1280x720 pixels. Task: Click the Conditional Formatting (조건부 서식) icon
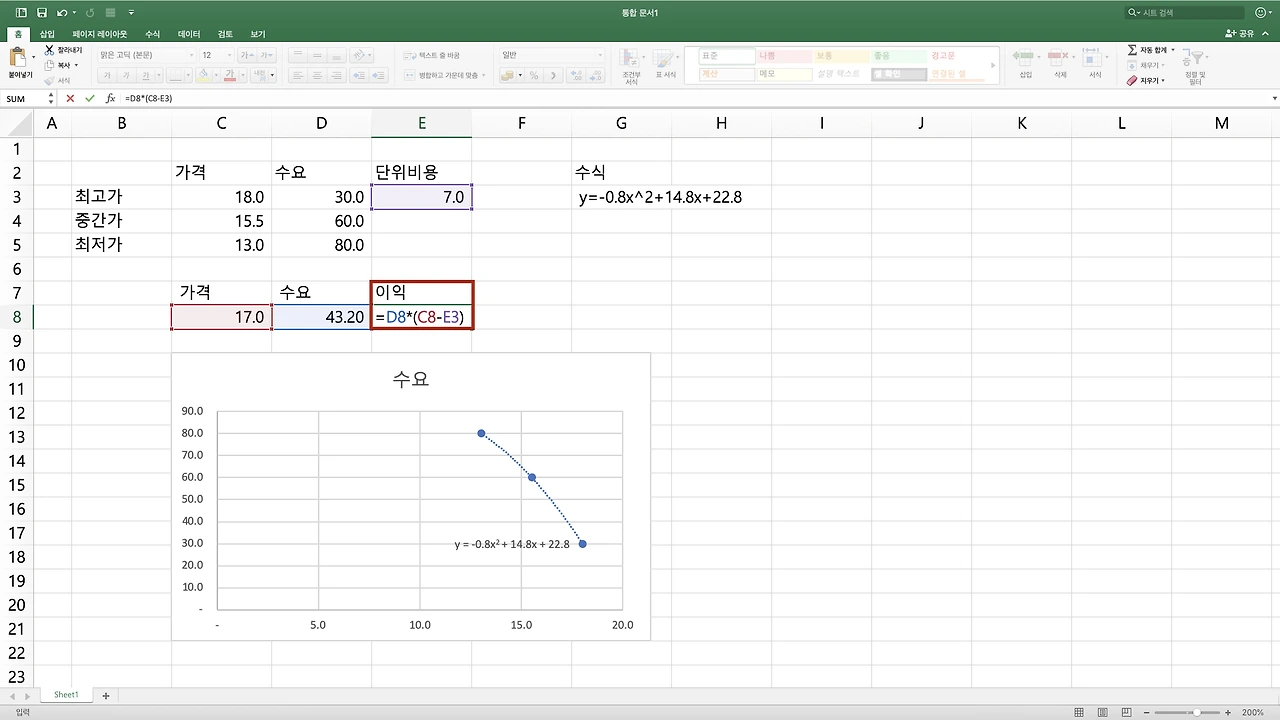coord(631,58)
